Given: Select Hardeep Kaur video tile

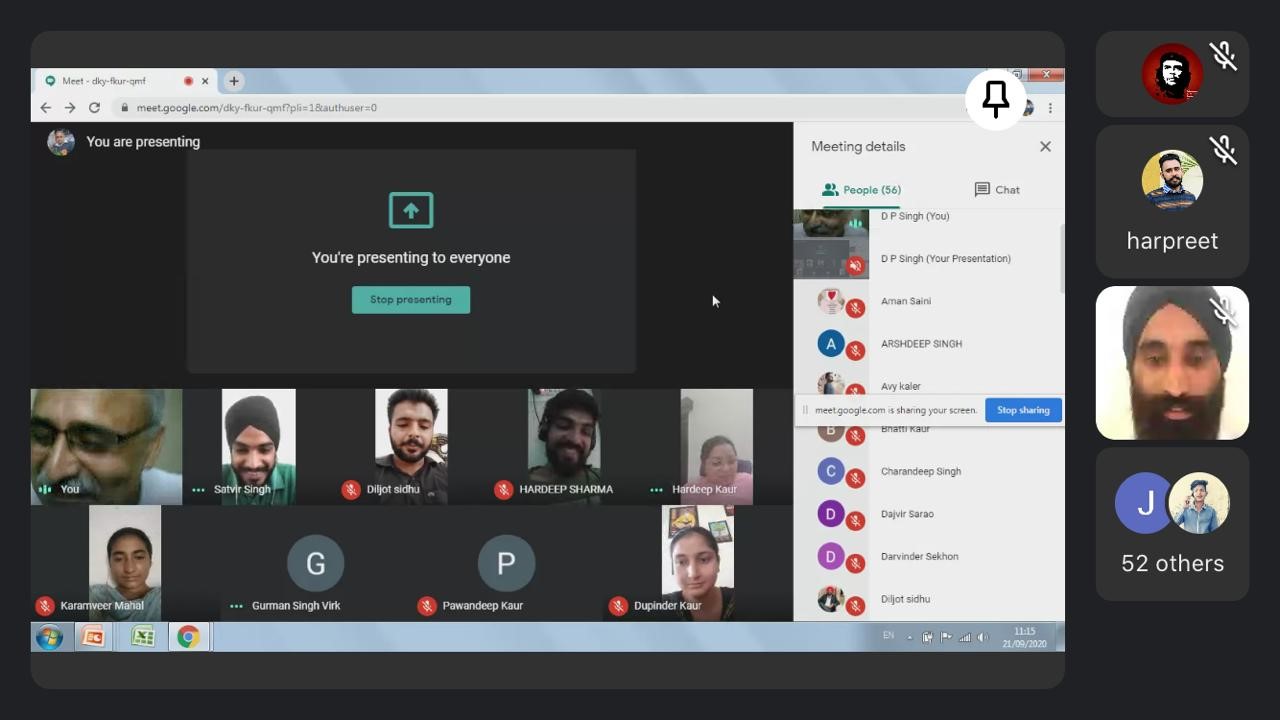Looking at the screenshot, I should pyautogui.click(x=716, y=447).
